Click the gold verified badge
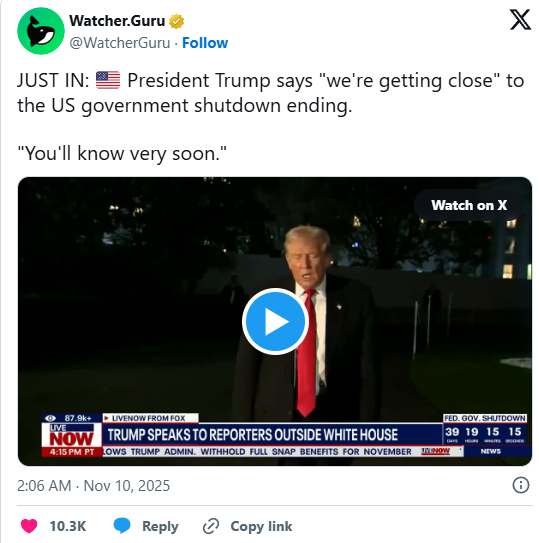 pyautogui.click(x=176, y=21)
